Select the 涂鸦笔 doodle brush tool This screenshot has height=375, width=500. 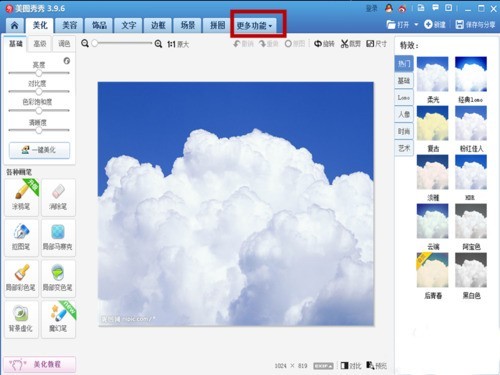pyautogui.click(x=21, y=197)
